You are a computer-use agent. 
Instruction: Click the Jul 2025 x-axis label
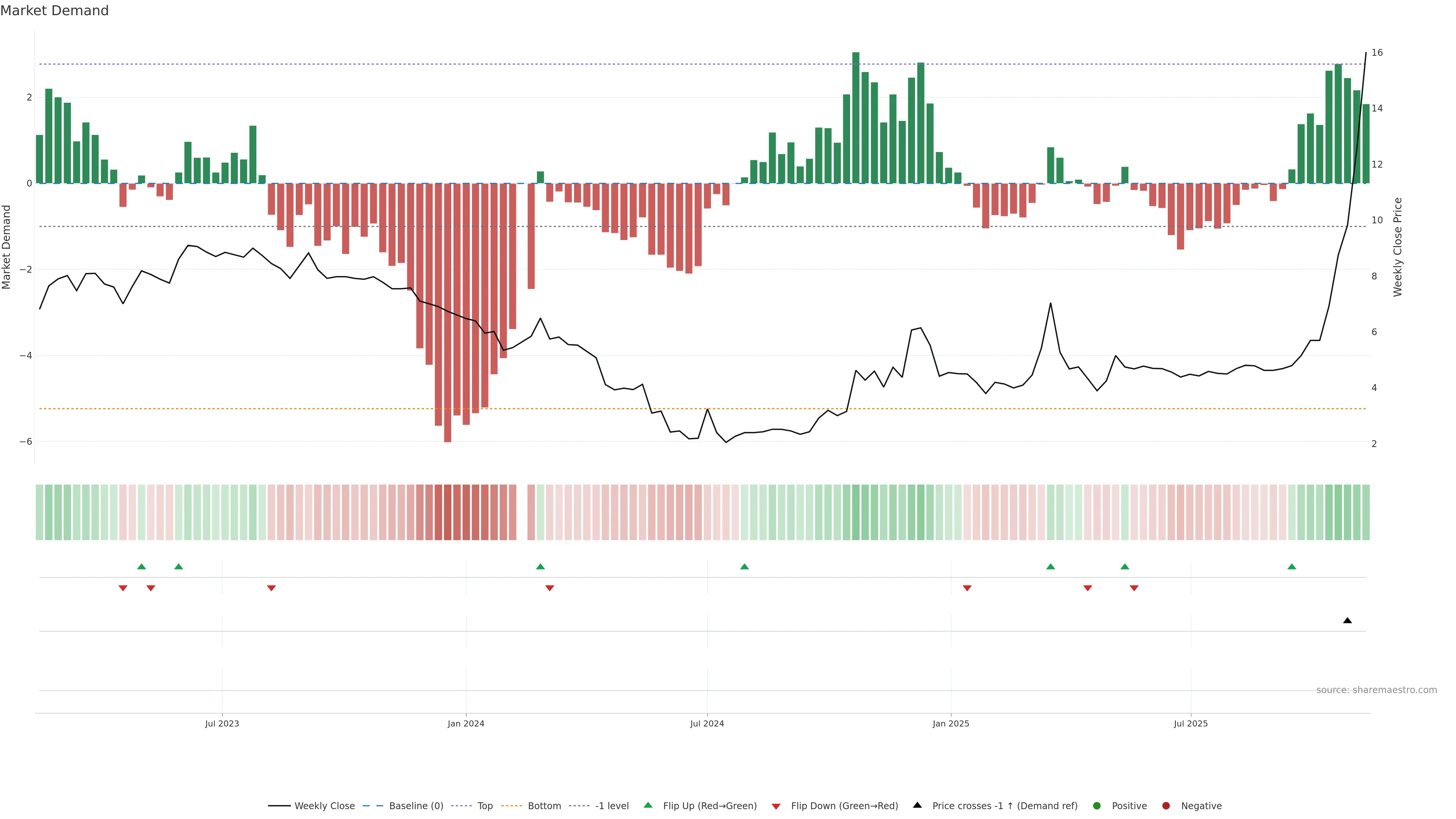click(x=1190, y=723)
